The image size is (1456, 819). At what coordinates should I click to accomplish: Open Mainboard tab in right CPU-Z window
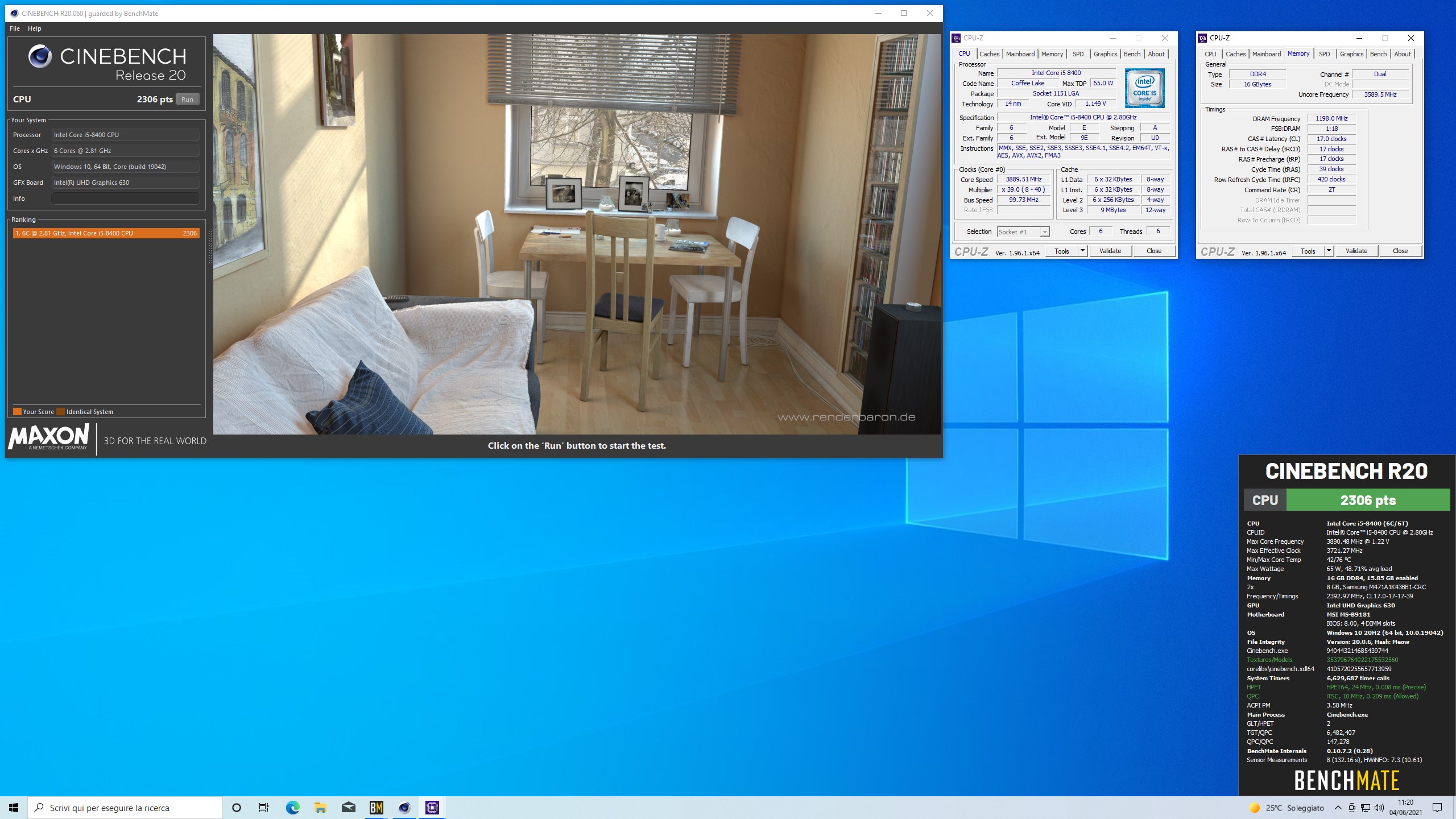pos(1267,54)
